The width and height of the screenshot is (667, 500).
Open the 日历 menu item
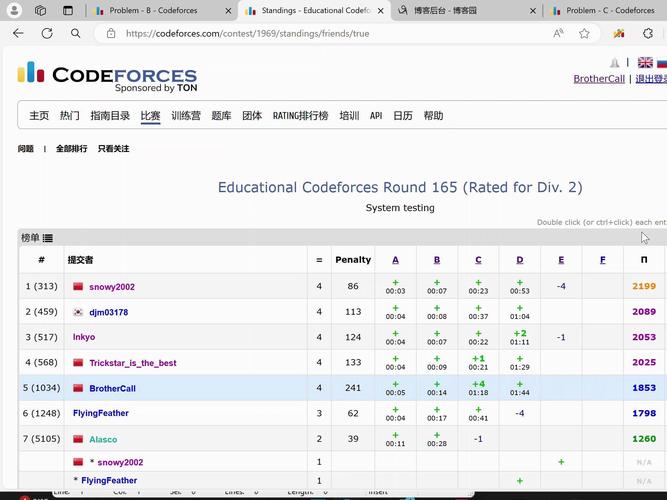(402, 115)
